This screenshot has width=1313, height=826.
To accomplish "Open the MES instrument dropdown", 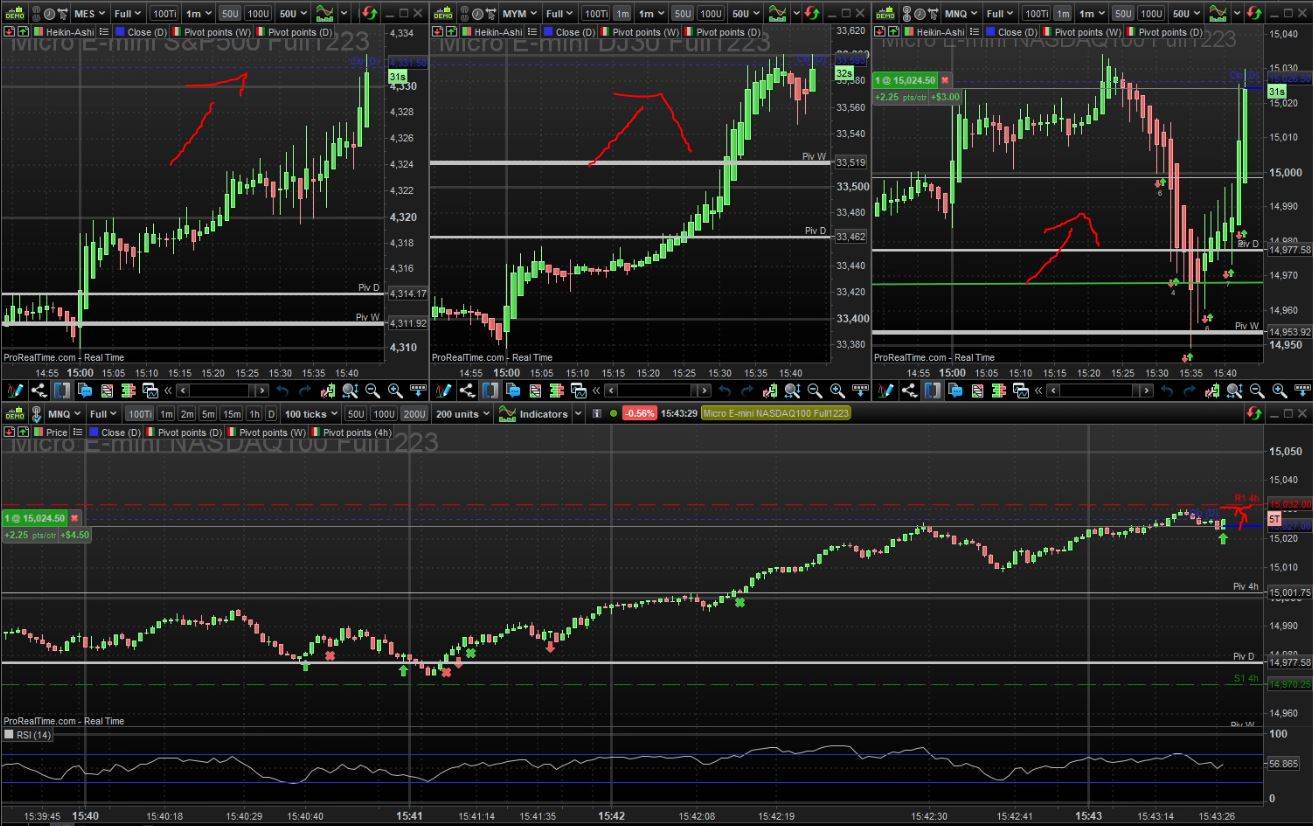I will [91, 14].
